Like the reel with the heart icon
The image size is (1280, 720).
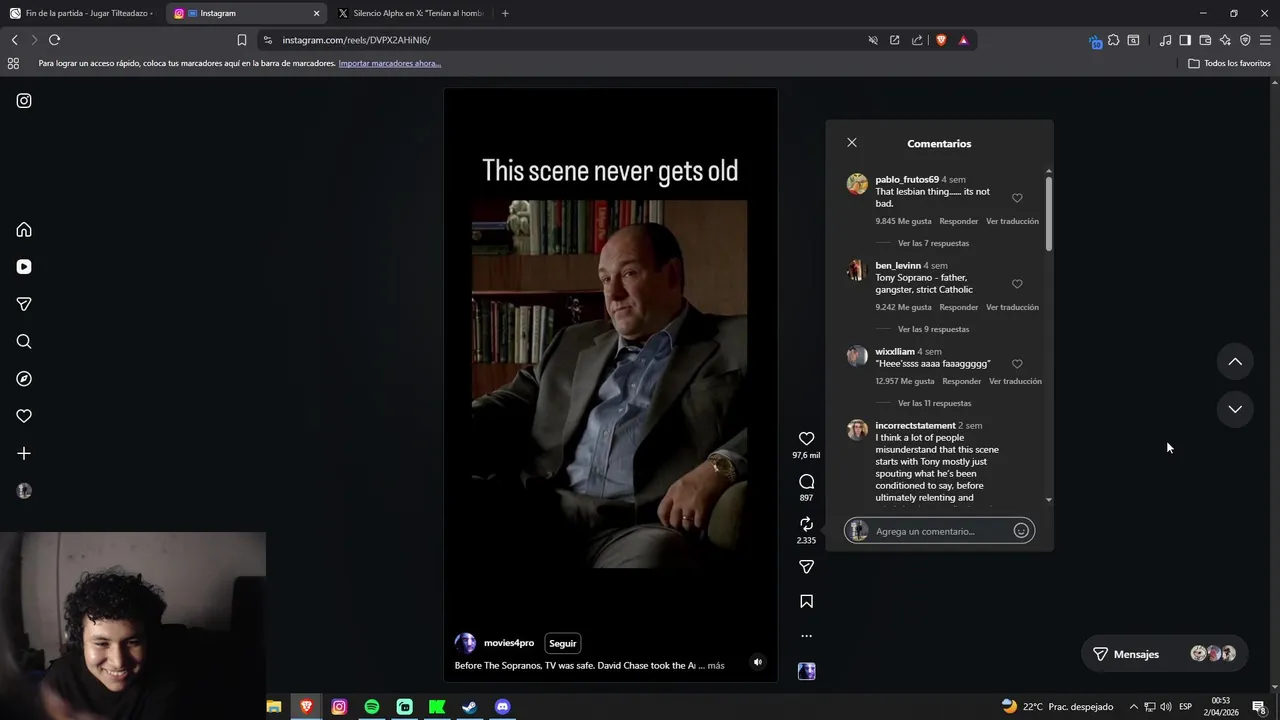806,439
